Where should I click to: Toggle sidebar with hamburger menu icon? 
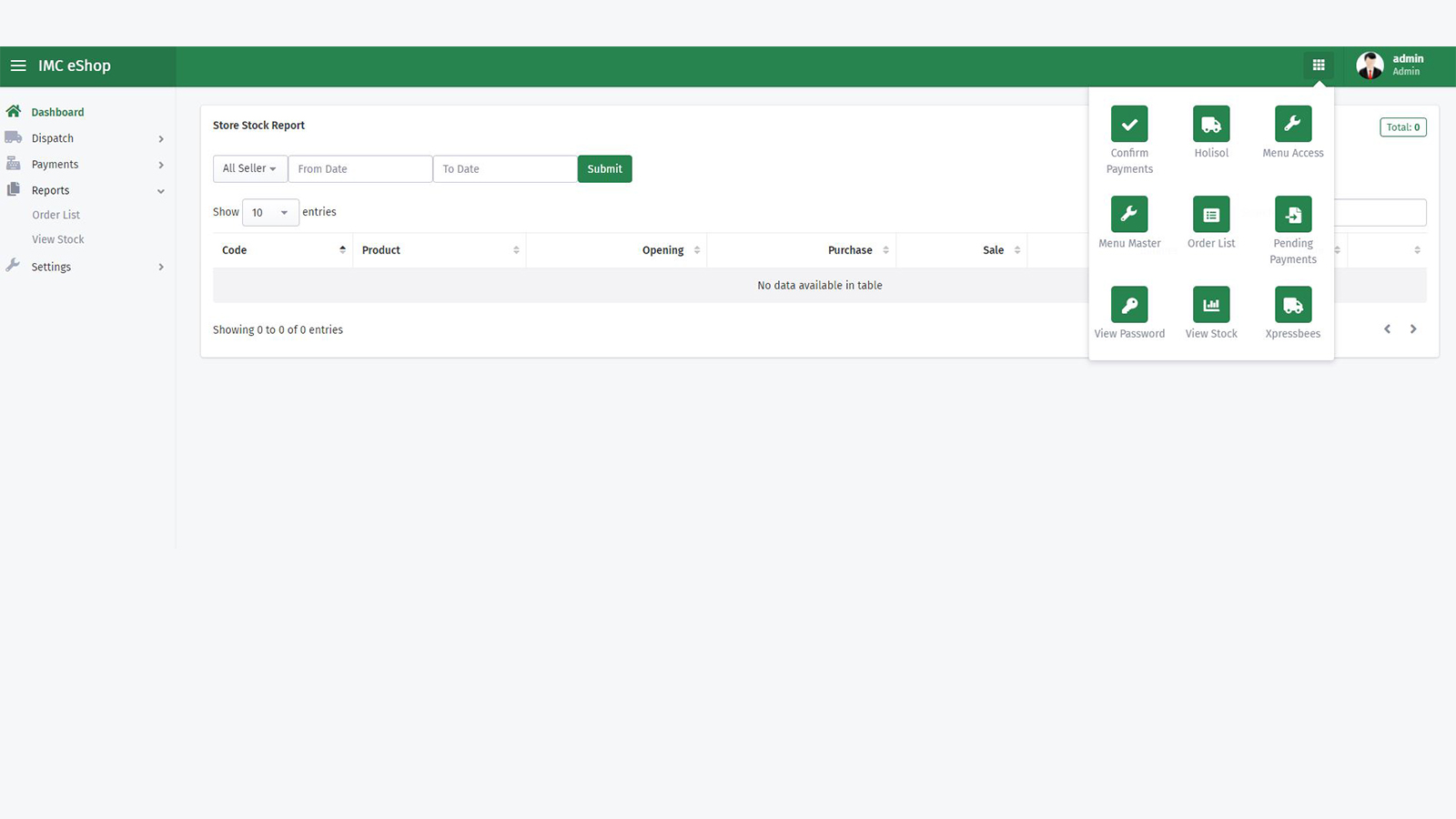point(18,66)
